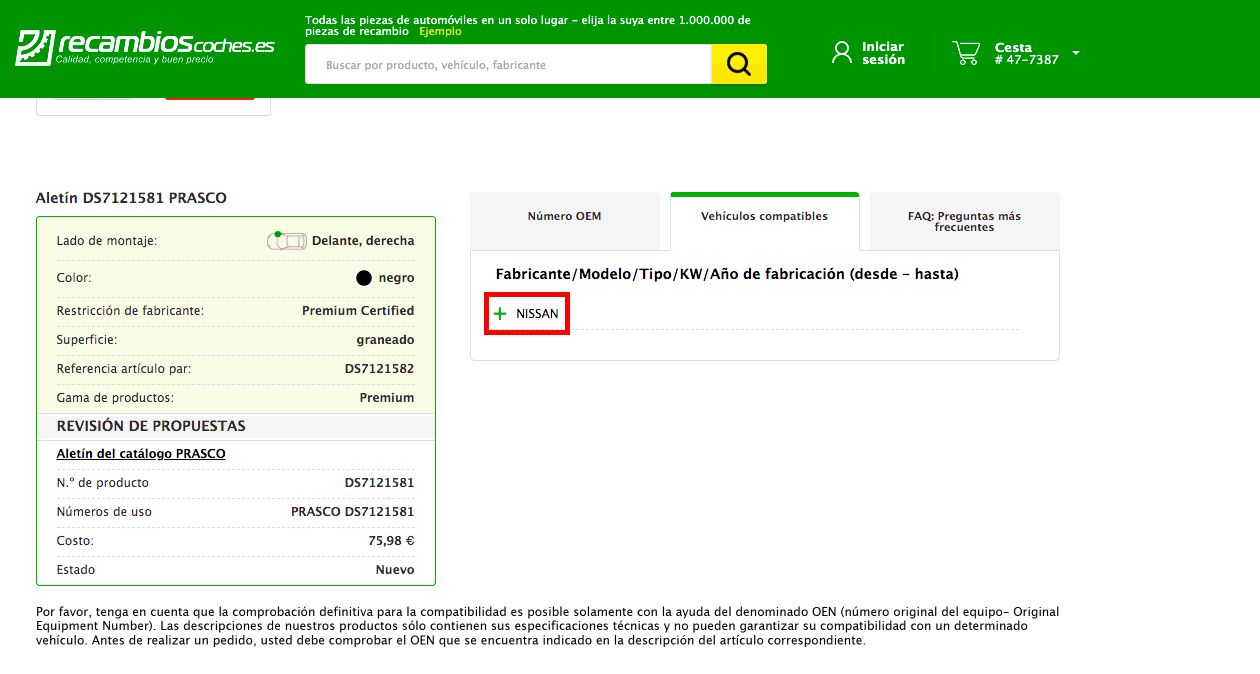The width and height of the screenshot is (1260, 674).
Task: Click the black color swatch
Action: click(364, 278)
